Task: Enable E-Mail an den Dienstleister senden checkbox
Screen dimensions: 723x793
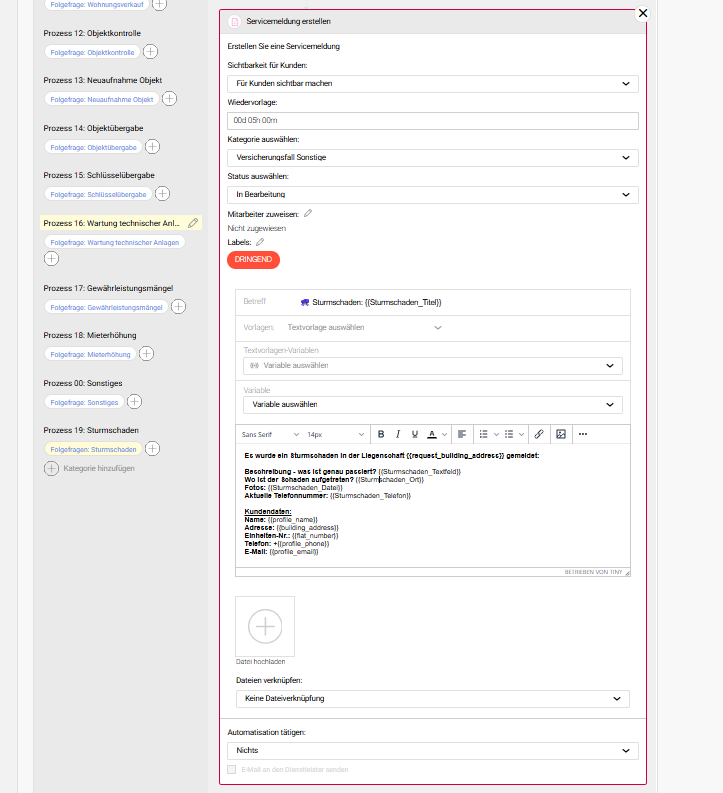Action: click(232, 769)
